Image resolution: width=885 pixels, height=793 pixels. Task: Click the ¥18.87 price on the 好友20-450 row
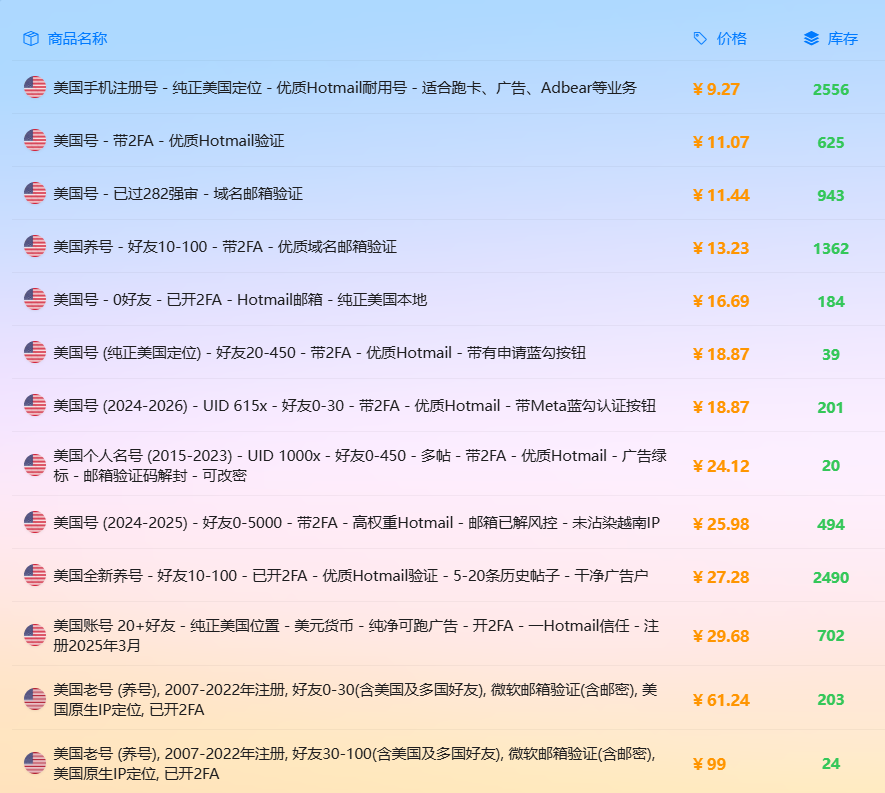(721, 354)
